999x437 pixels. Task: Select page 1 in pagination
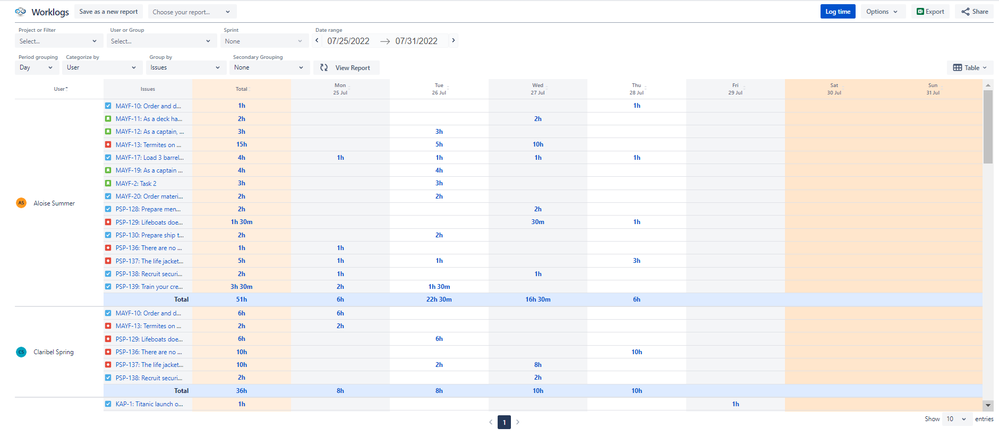tap(504, 422)
